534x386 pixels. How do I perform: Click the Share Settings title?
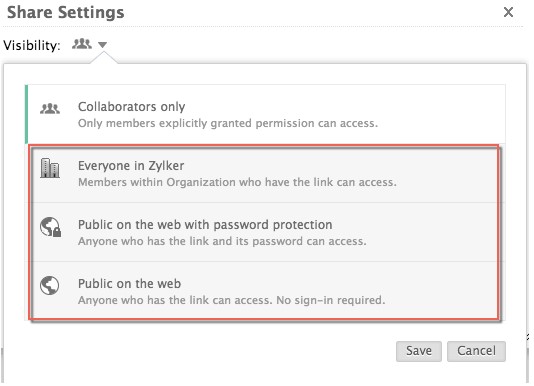pos(66,13)
